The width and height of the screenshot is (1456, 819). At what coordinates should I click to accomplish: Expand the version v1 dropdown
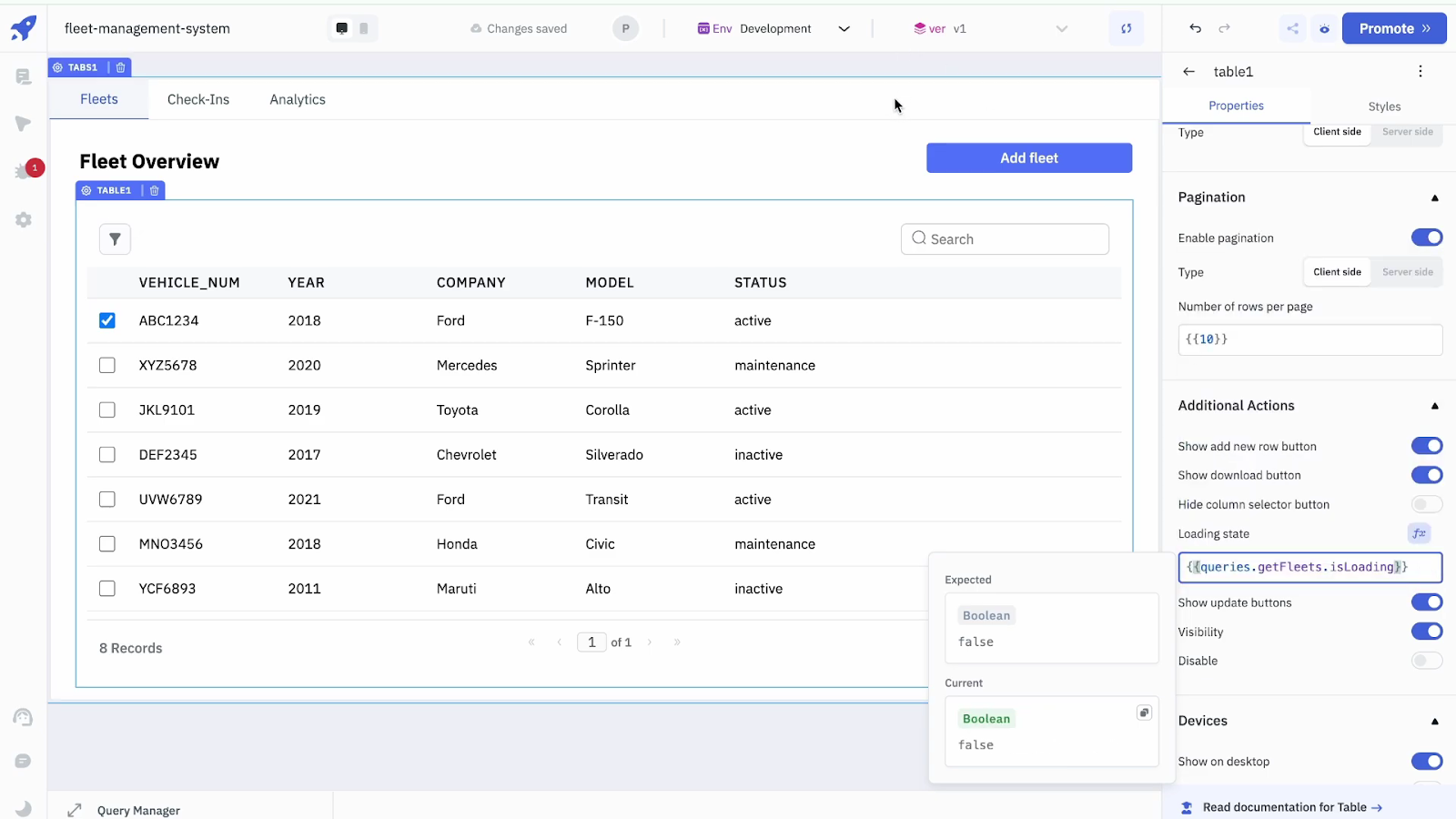click(x=1061, y=28)
